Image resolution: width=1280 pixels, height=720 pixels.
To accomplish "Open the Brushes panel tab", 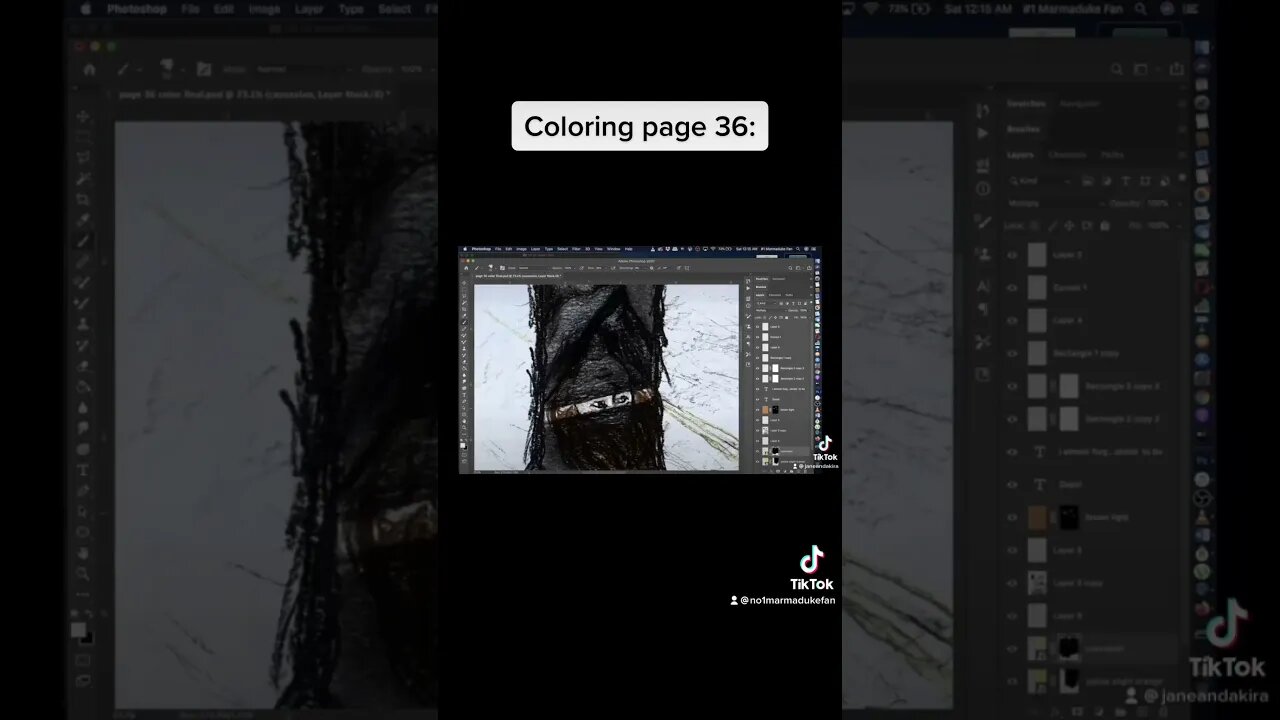I will tap(1023, 129).
